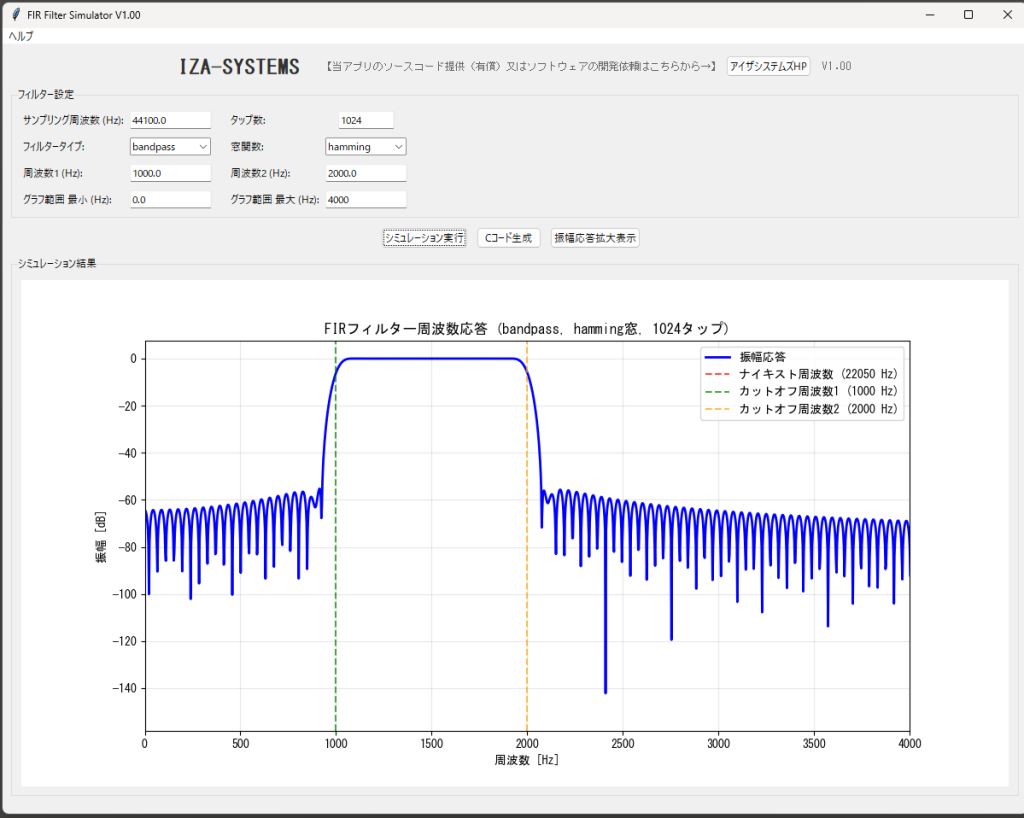This screenshot has width=1024, height=818.
Task: Click the シミュレーション実行 button
Action: (424, 238)
